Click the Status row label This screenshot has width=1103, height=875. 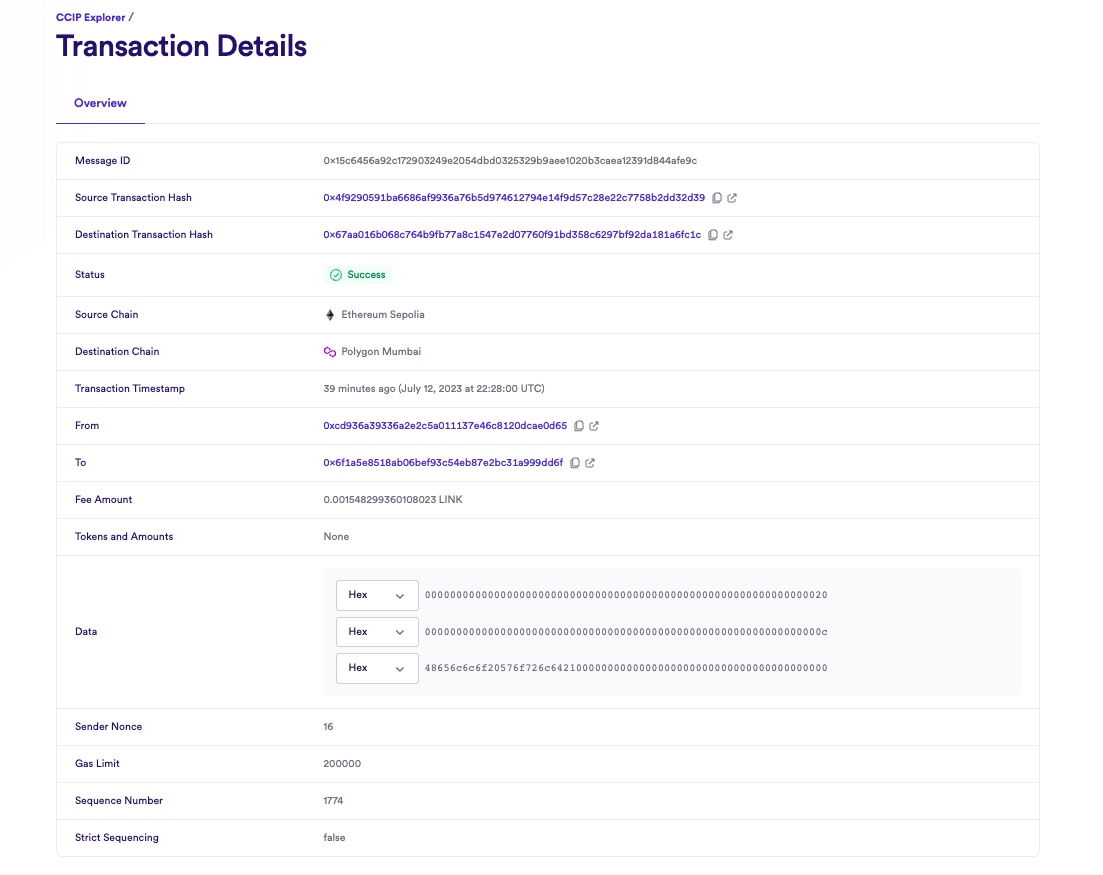tap(90, 275)
